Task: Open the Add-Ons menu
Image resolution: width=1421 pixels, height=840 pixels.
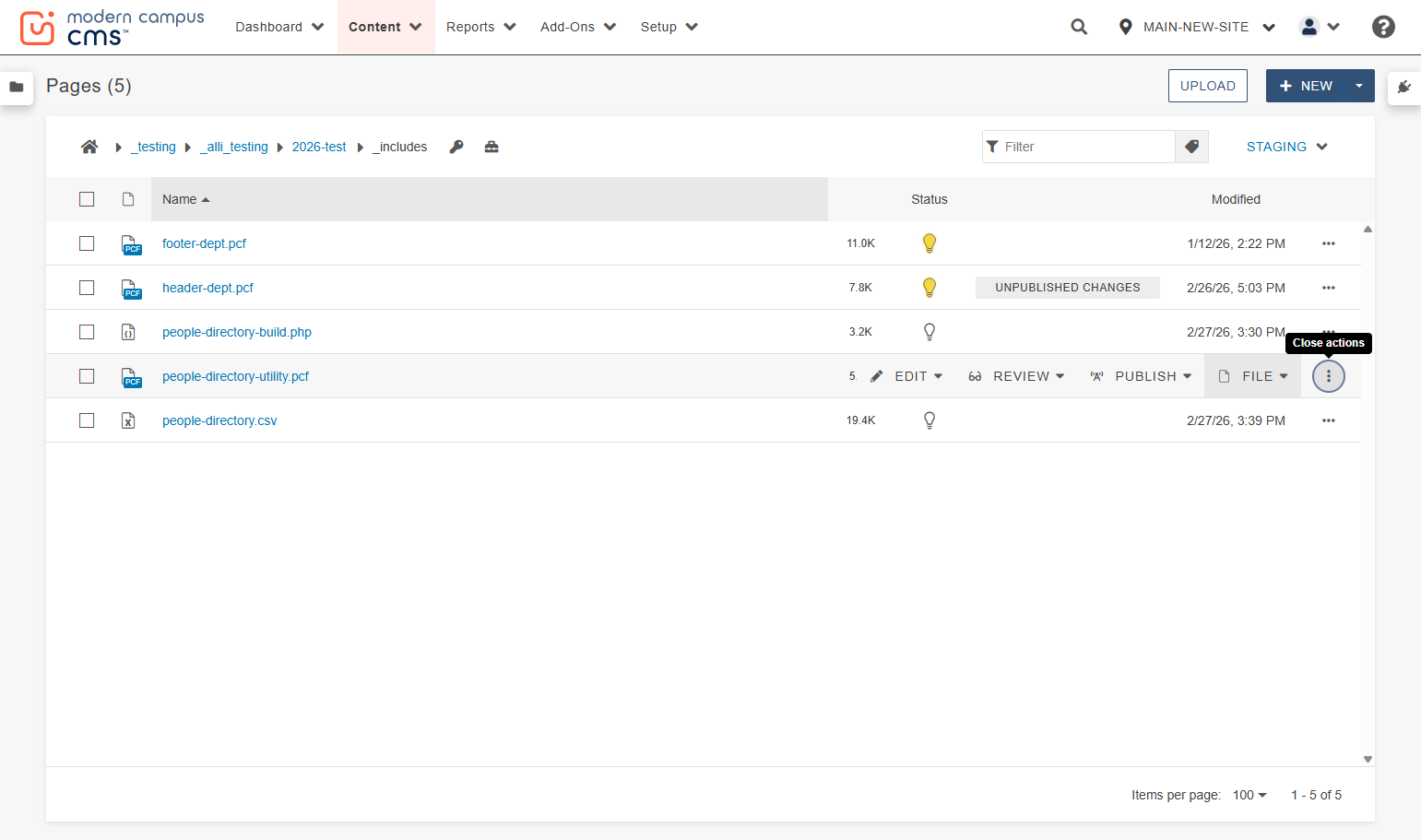Action: tap(578, 27)
